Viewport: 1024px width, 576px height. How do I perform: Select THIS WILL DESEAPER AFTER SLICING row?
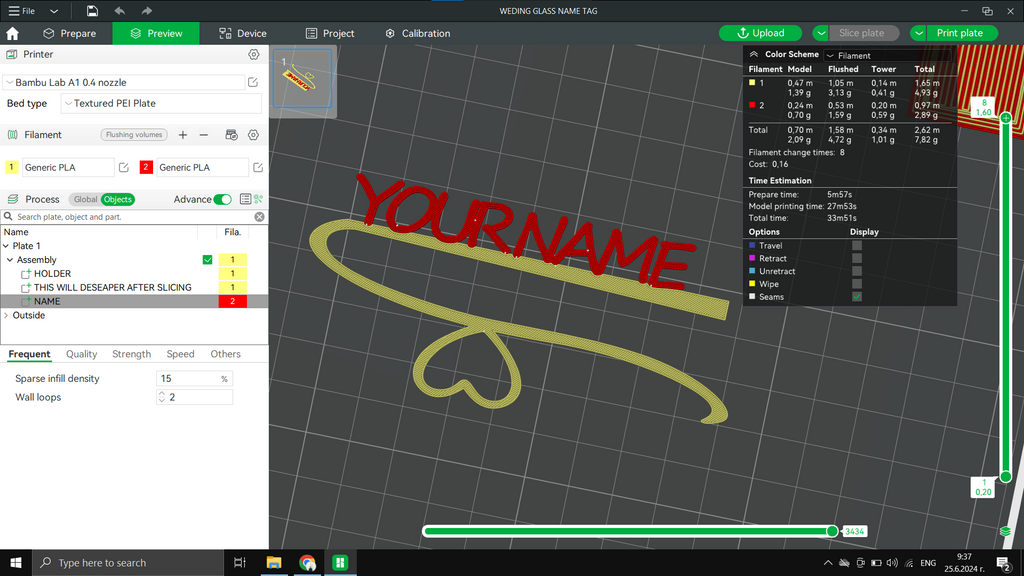134,287
